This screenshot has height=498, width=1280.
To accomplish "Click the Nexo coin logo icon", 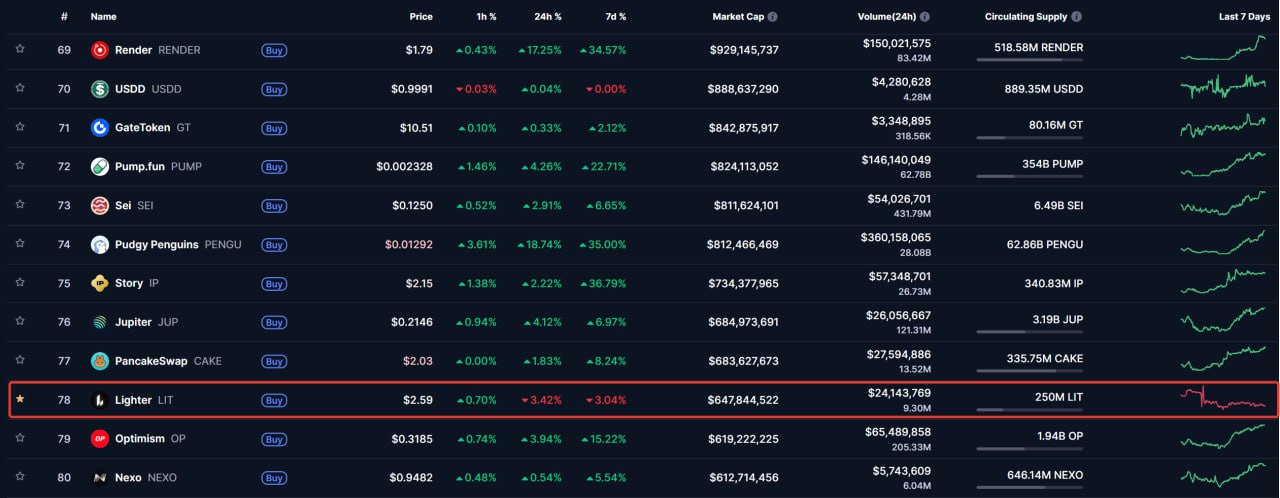I will (x=100, y=478).
